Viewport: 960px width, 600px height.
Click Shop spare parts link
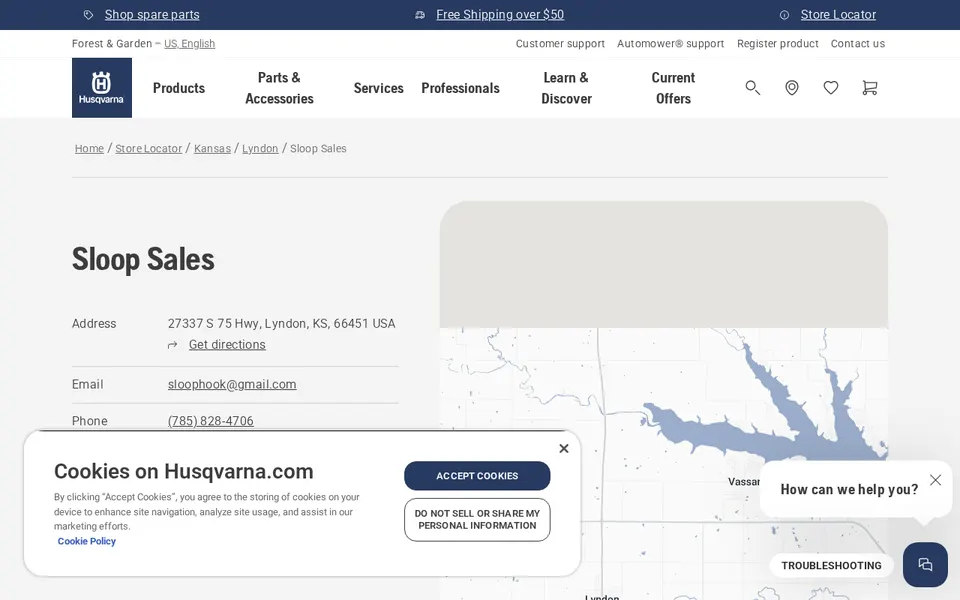[152, 15]
